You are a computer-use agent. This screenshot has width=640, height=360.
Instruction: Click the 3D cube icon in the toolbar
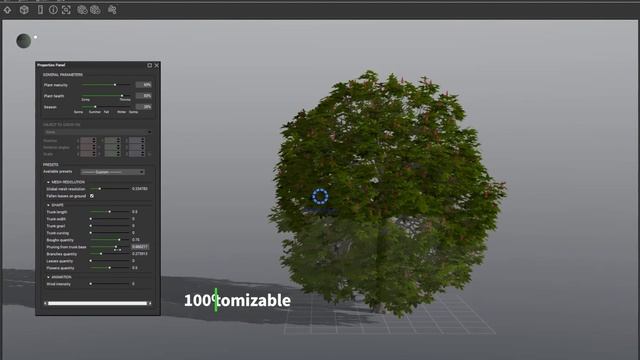click(24, 10)
